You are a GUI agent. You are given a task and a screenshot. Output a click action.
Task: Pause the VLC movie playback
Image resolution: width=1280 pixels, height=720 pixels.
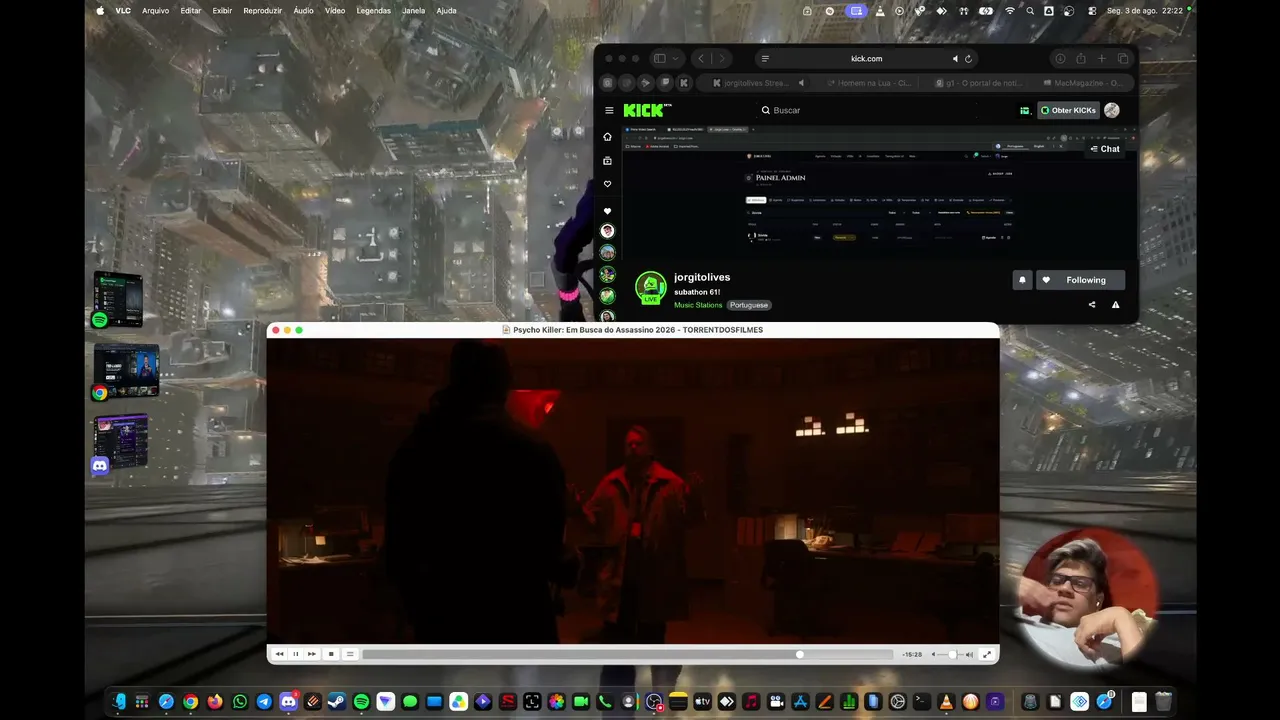click(295, 654)
